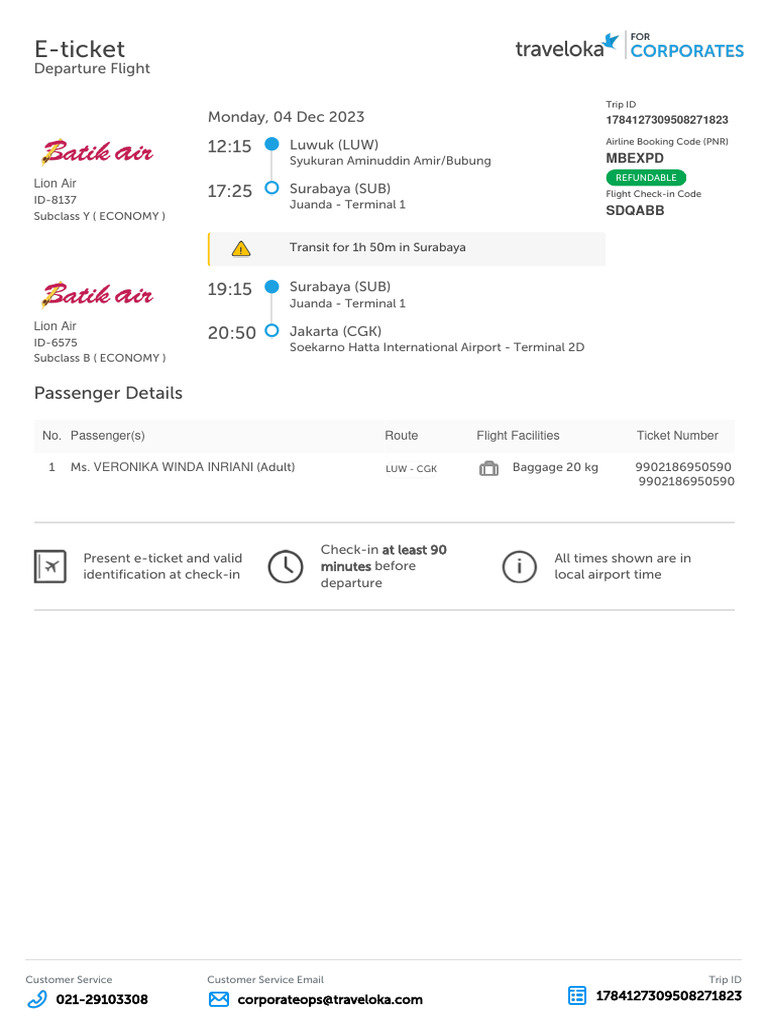Screen dimensions: 768x1024
Task: Select the PNR booking code MBEXPD
Action: 635,158
